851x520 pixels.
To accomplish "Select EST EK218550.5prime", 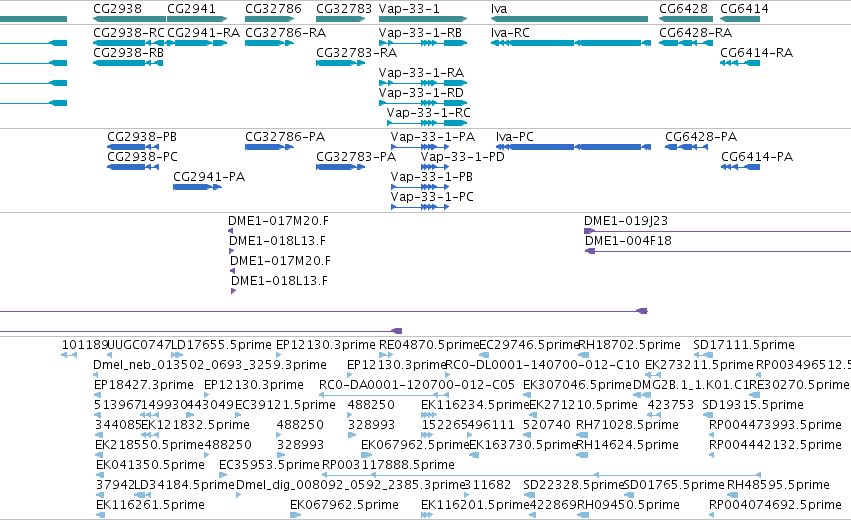I will coord(149,446).
